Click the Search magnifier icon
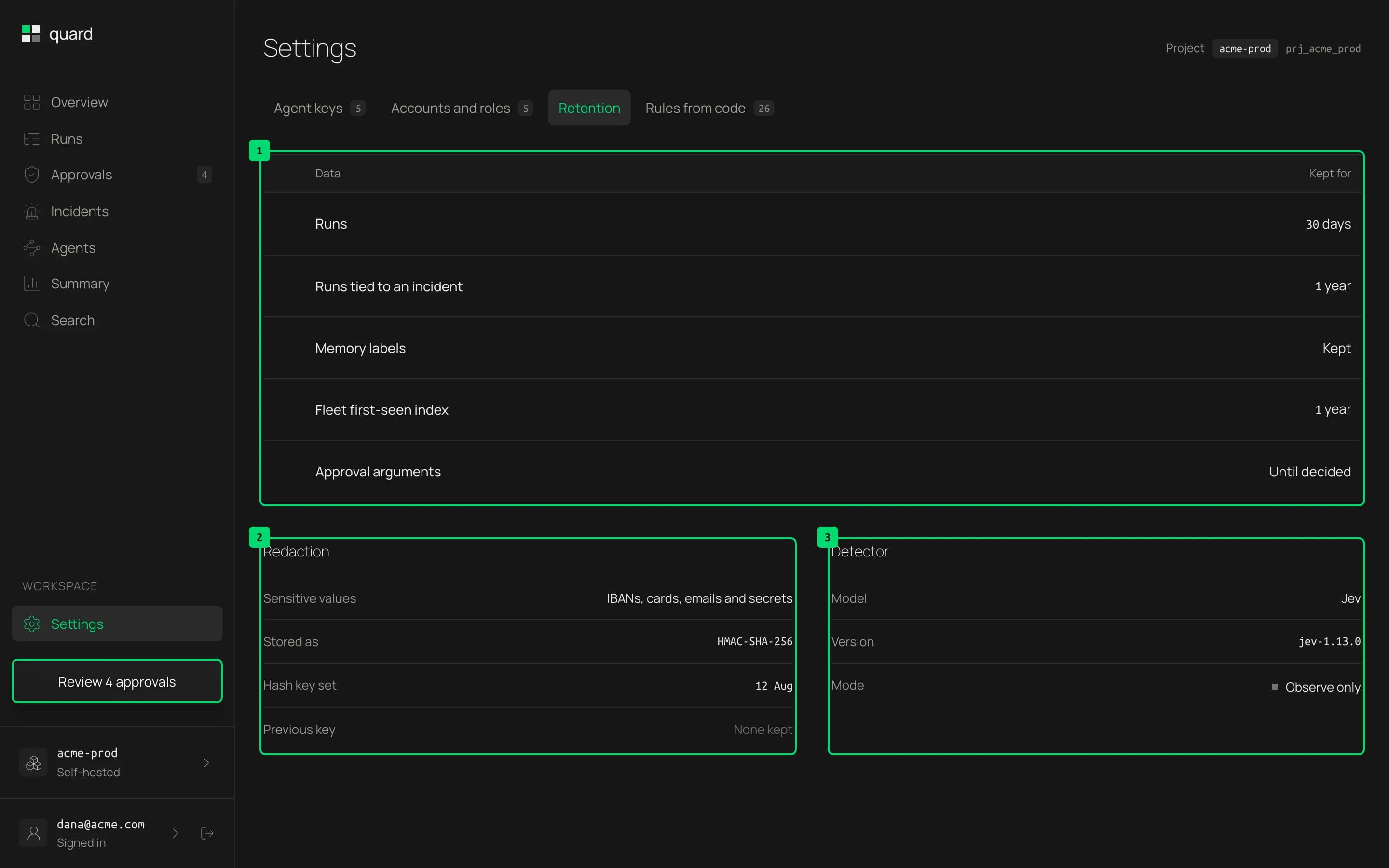The width and height of the screenshot is (1389, 868). tap(31, 320)
